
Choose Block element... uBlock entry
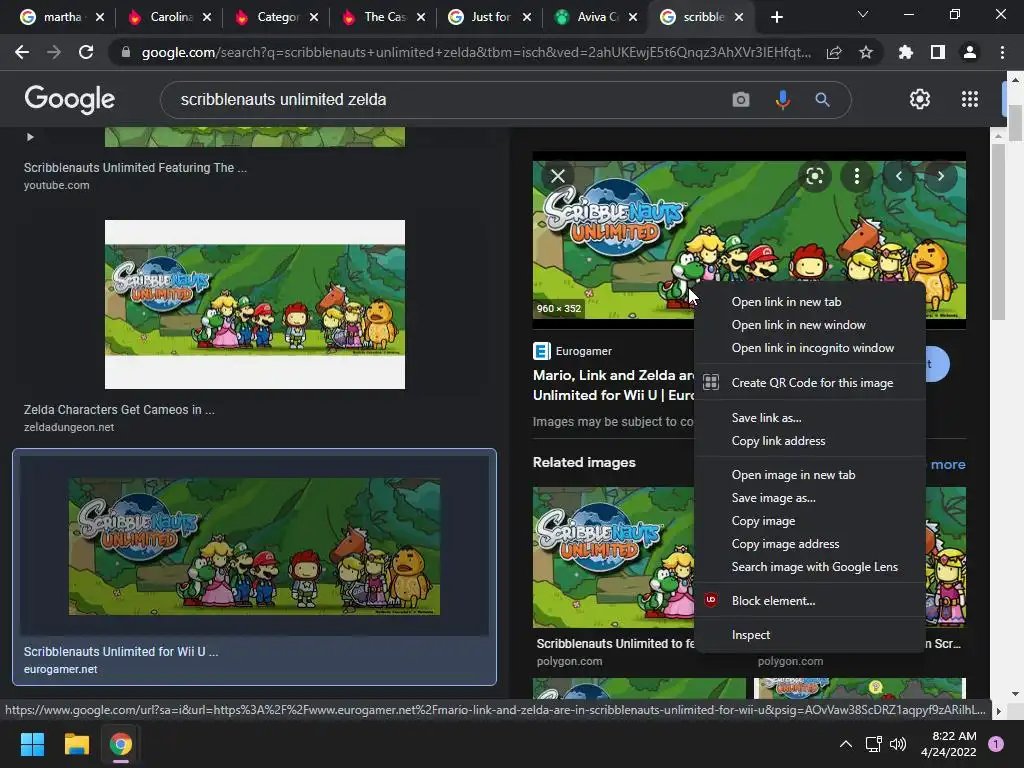coord(810,601)
